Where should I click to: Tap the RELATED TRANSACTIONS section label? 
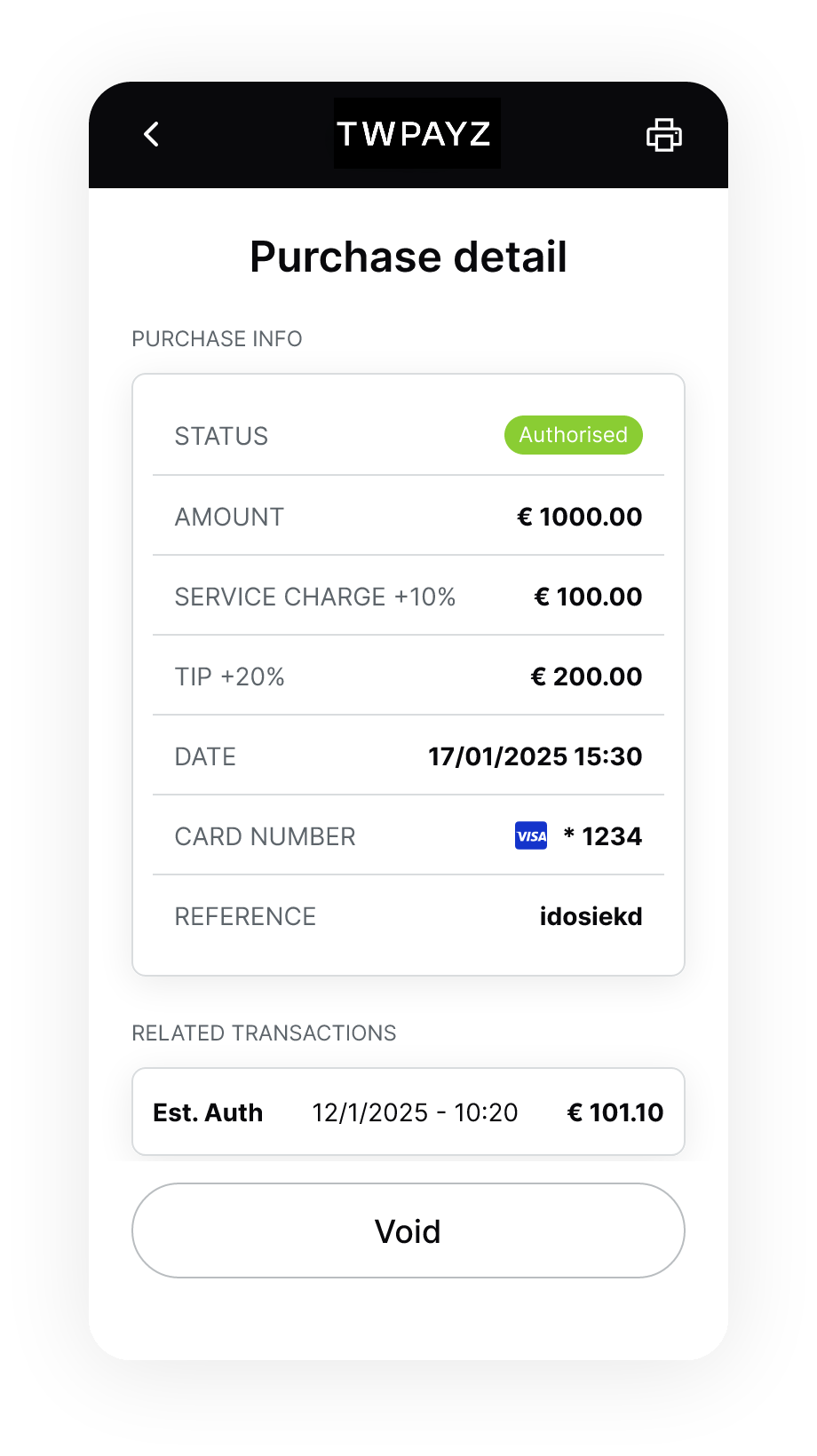point(265,1033)
